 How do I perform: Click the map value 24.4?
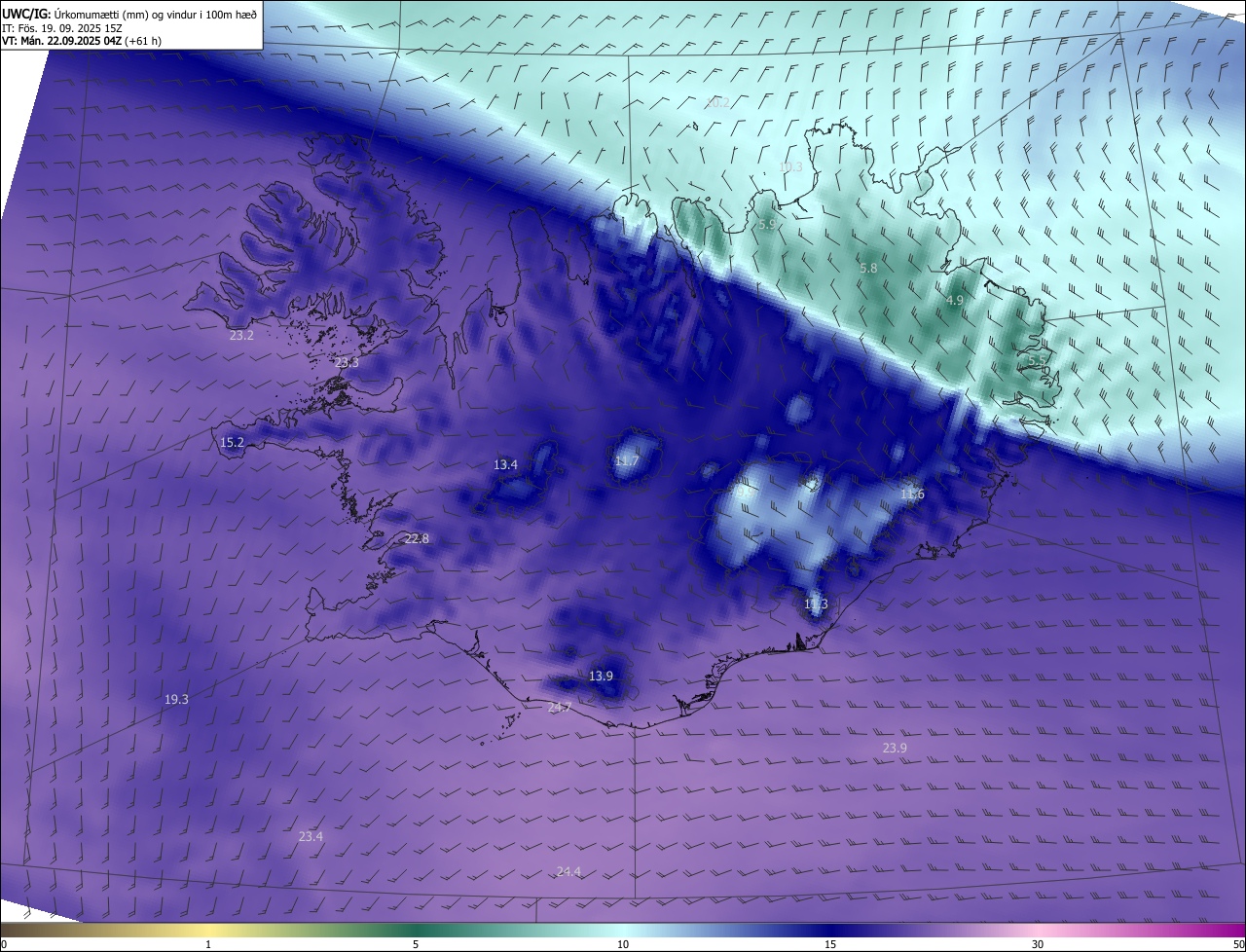point(568,872)
